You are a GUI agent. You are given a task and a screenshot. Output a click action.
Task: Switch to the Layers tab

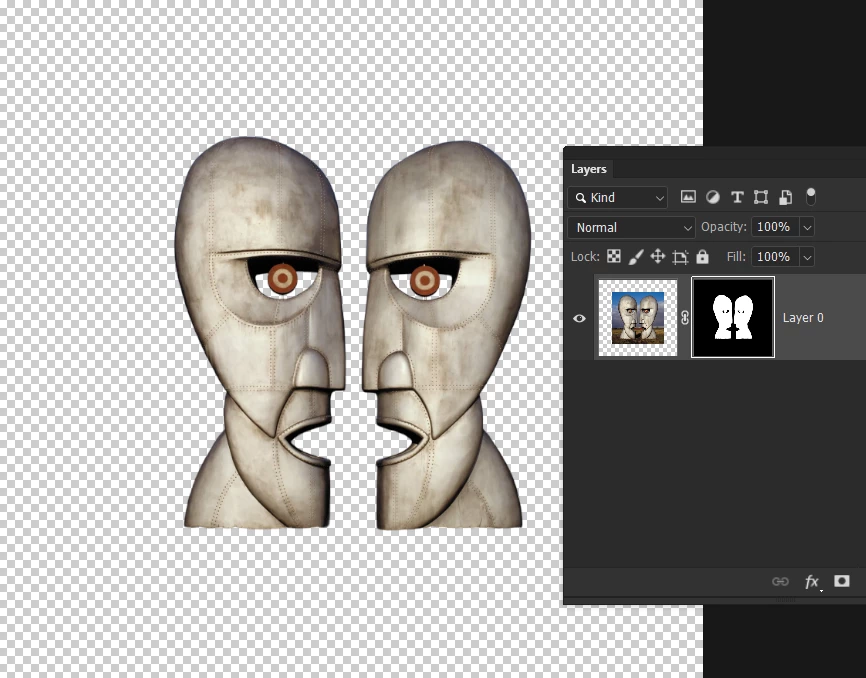(x=589, y=169)
